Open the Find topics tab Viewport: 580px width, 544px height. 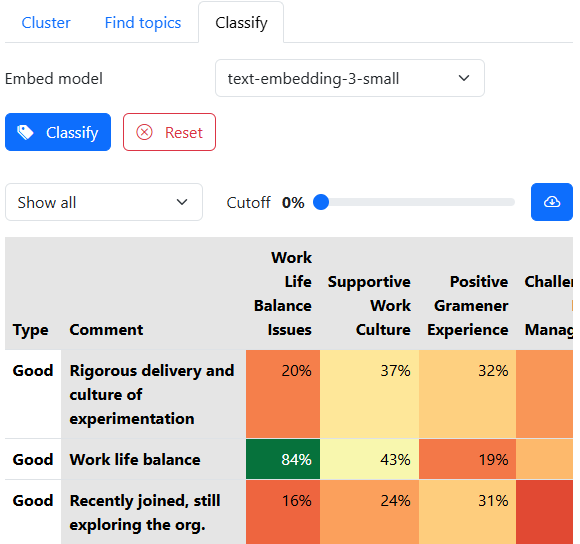(x=143, y=23)
